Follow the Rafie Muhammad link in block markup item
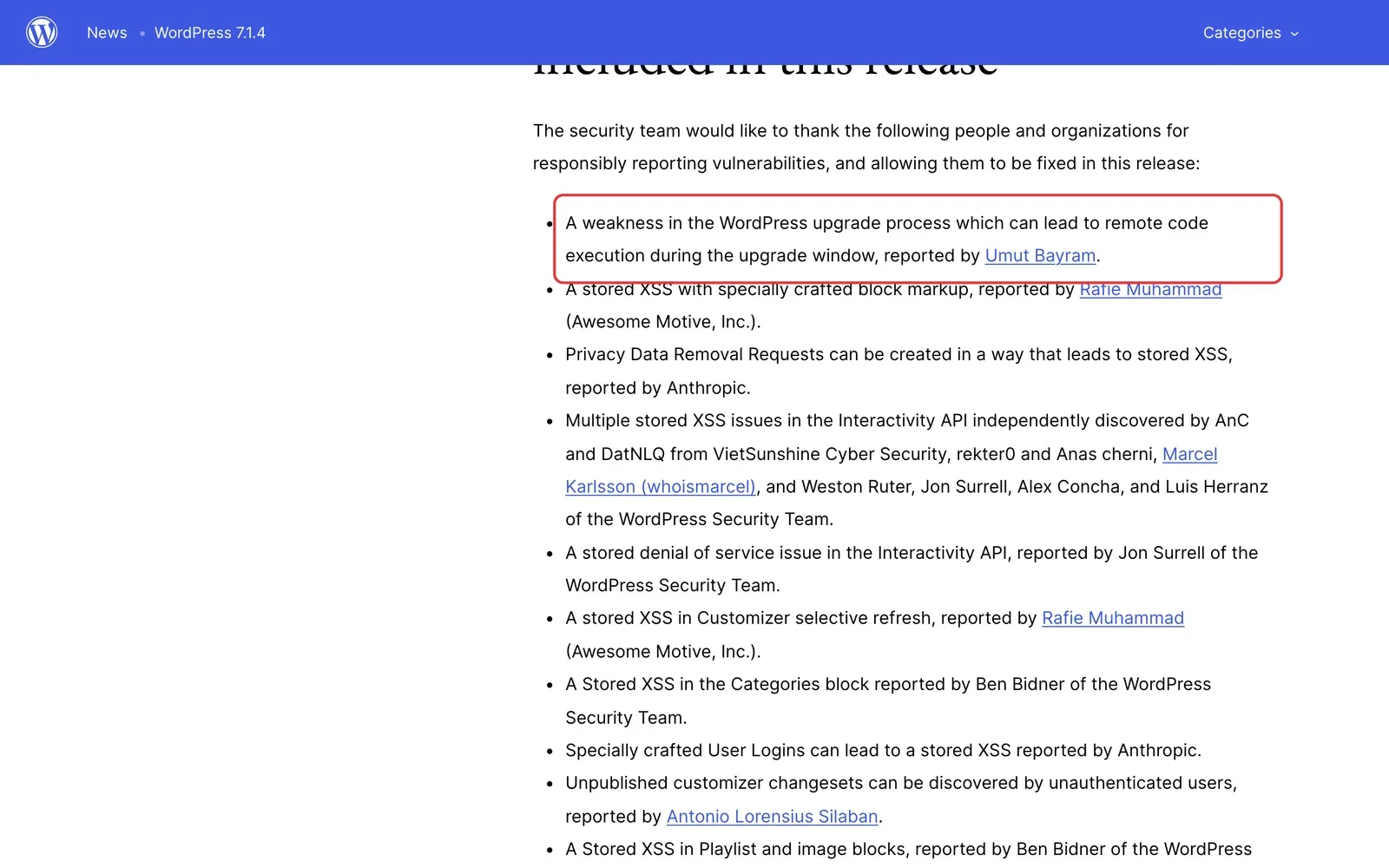The image size is (1389, 868). click(1150, 289)
